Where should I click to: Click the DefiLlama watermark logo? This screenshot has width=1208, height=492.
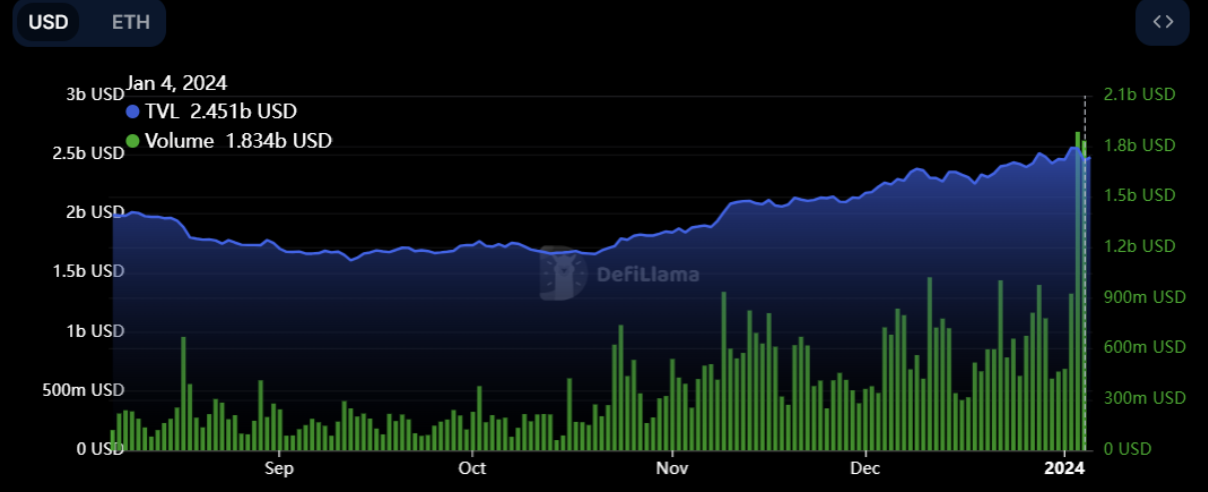coord(563,273)
